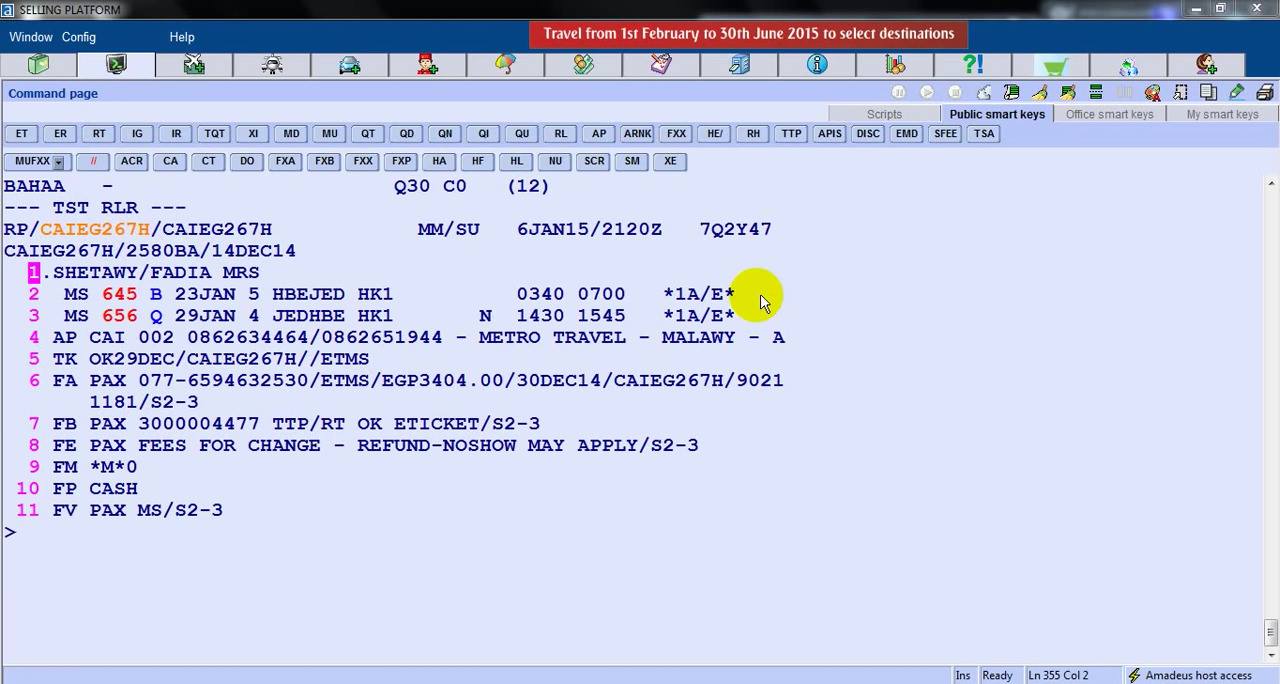Click the XE smart key

pyautogui.click(x=670, y=161)
